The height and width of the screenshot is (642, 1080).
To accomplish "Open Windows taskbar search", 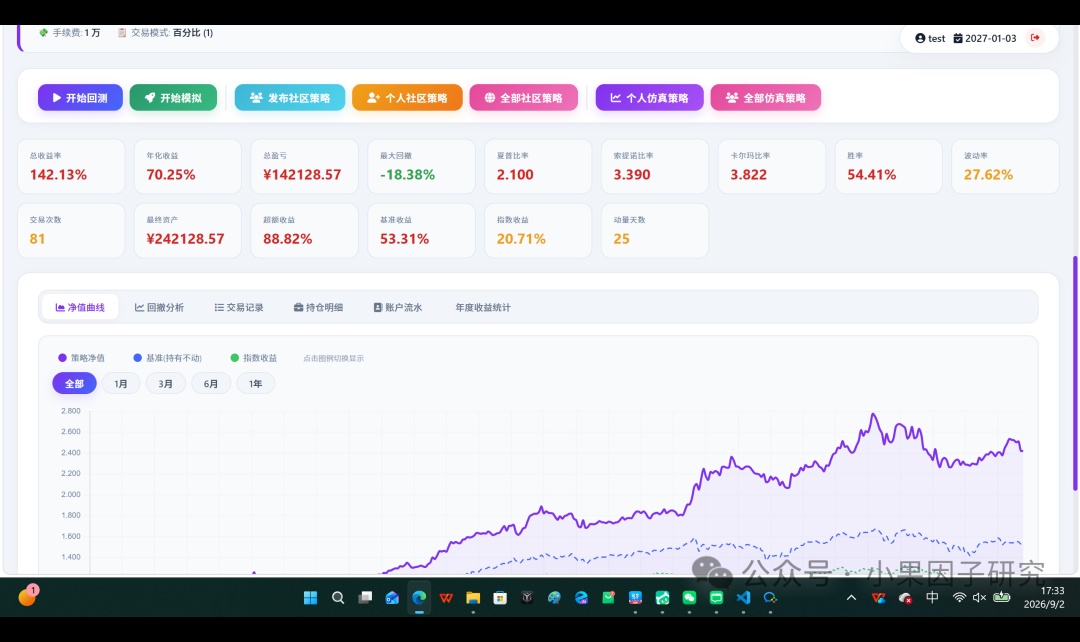I will pos(338,598).
